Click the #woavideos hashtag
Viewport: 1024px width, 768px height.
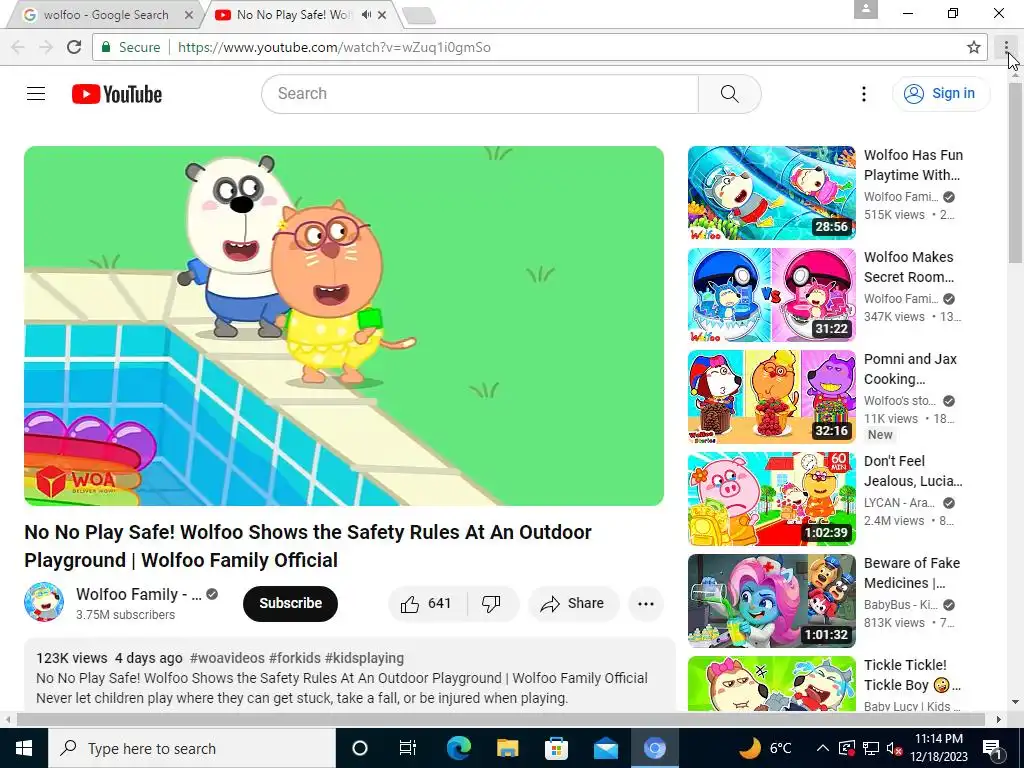click(x=227, y=658)
